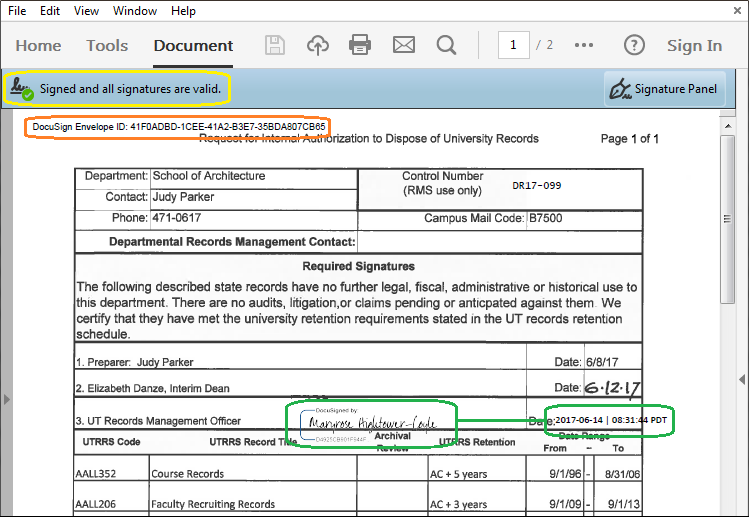Click '3. UT Records Management Officer' text
This screenshot has width=749, height=517.
[158, 421]
